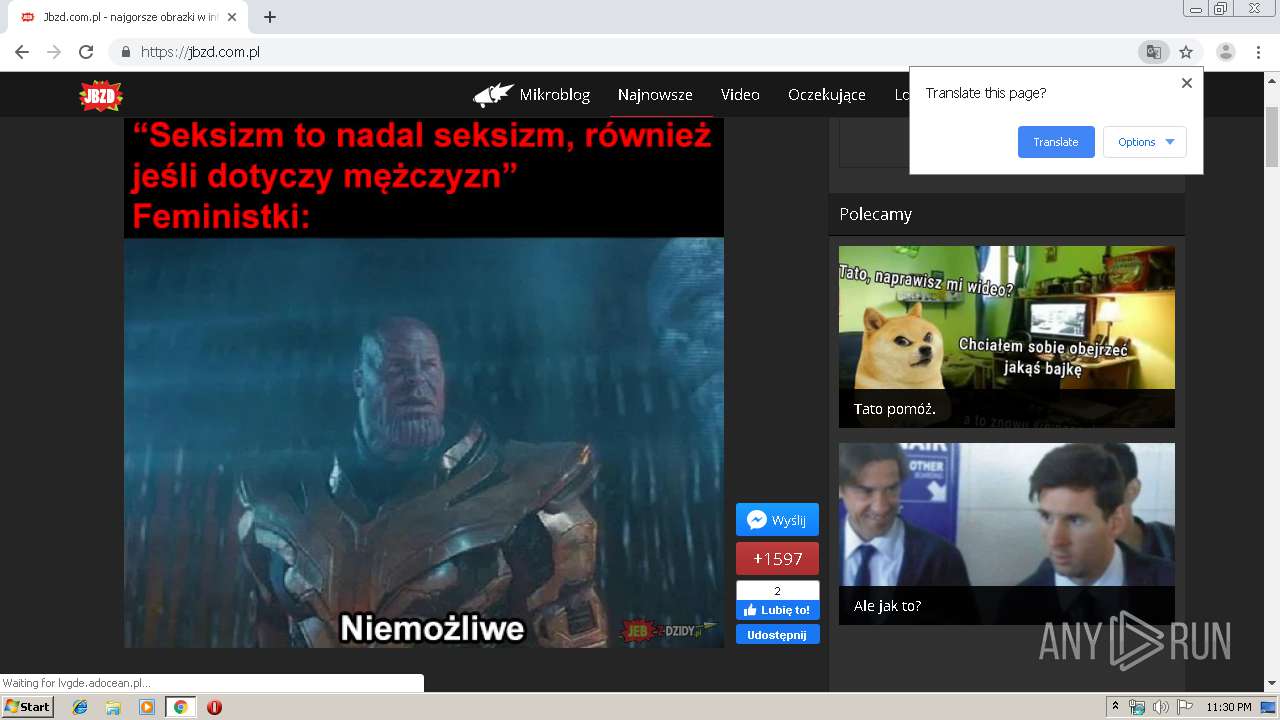Open the Video section
Image resolution: width=1280 pixels, height=720 pixels.
point(740,95)
